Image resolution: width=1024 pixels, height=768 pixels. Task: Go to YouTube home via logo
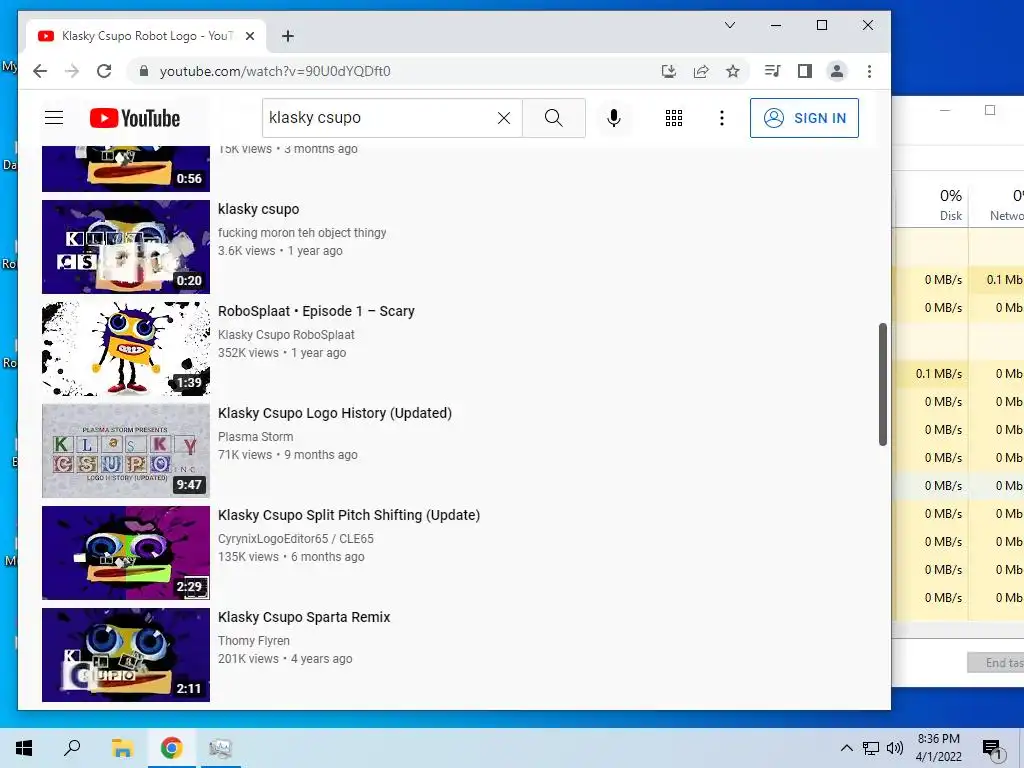[x=135, y=118]
